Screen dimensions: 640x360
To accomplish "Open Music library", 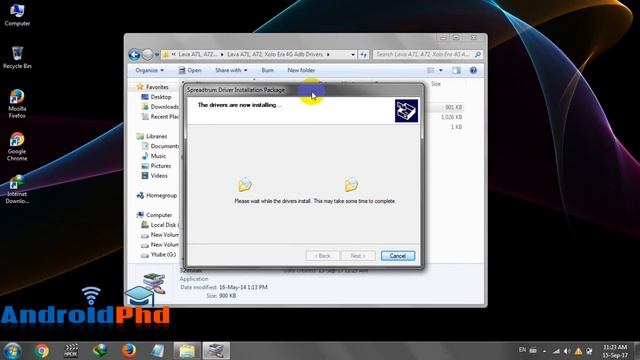I will point(158,156).
